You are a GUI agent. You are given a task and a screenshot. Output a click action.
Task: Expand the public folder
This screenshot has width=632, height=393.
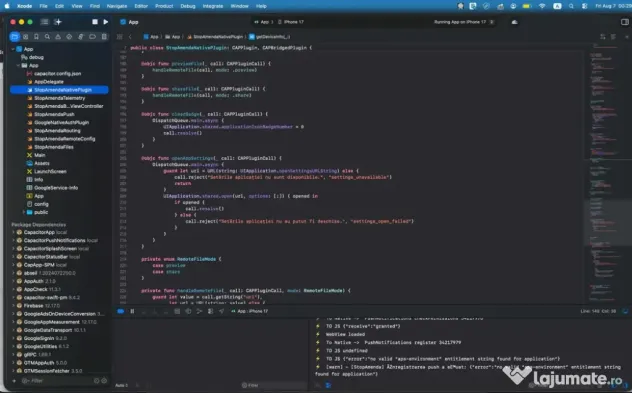point(23,212)
